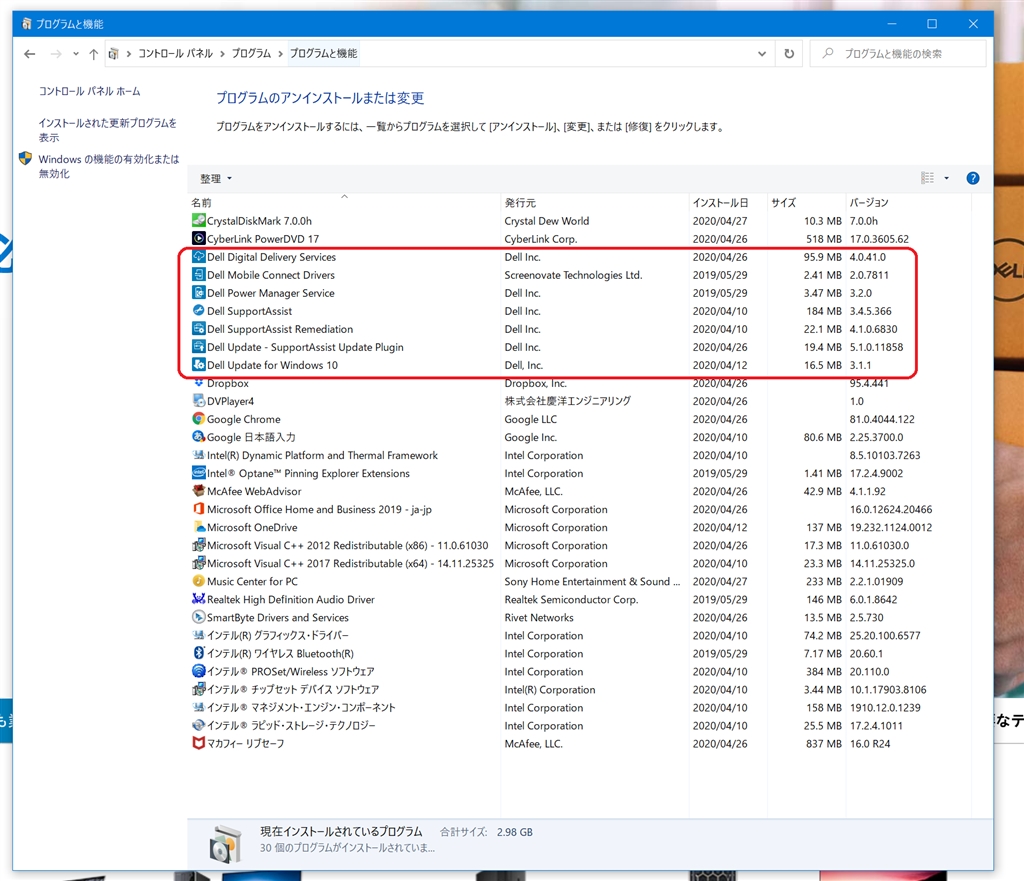Image resolution: width=1024 pixels, height=881 pixels.
Task: Click size 837 MB cell
Action: coord(824,743)
